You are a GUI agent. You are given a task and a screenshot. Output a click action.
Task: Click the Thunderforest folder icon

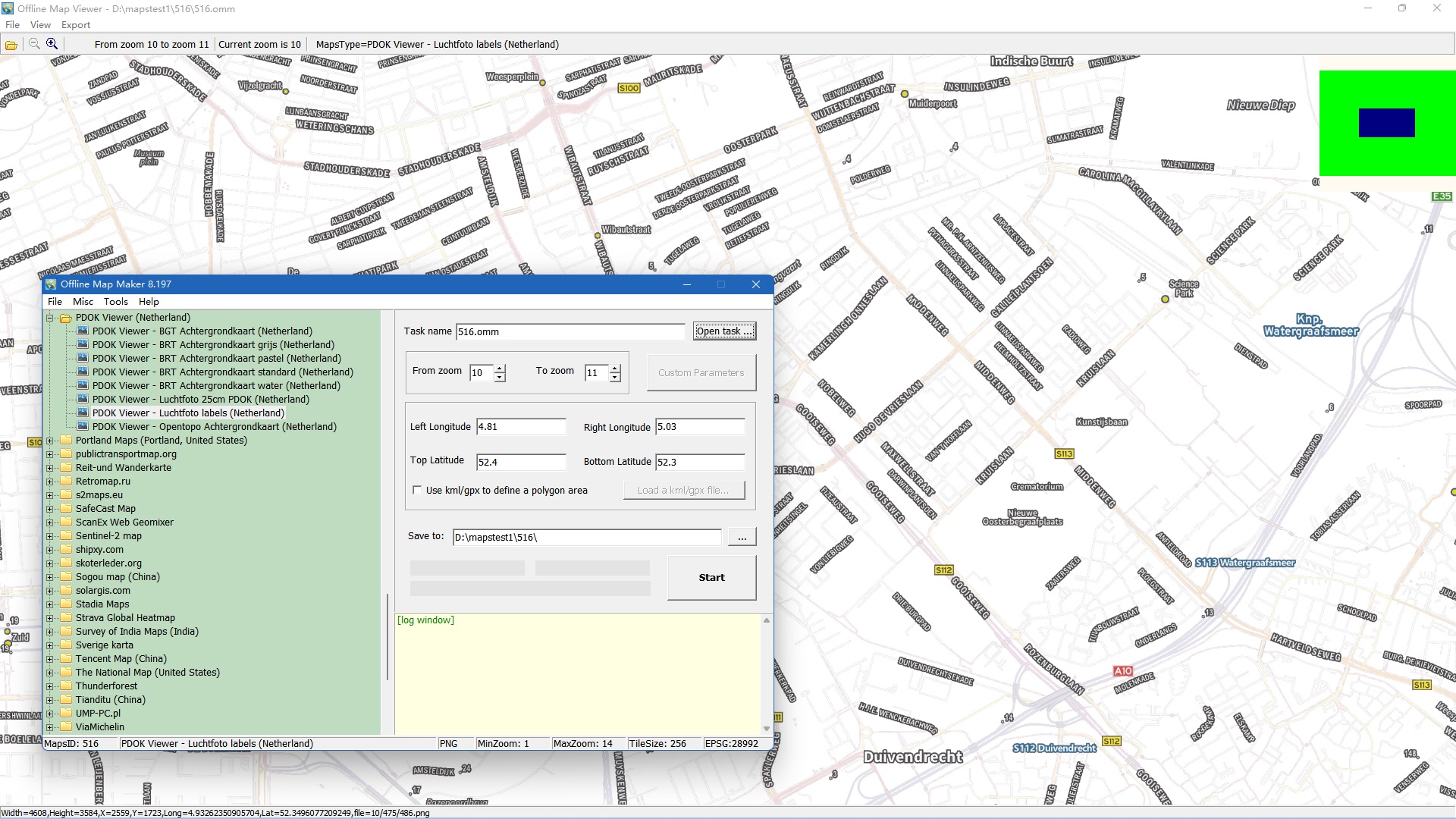pos(66,686)
